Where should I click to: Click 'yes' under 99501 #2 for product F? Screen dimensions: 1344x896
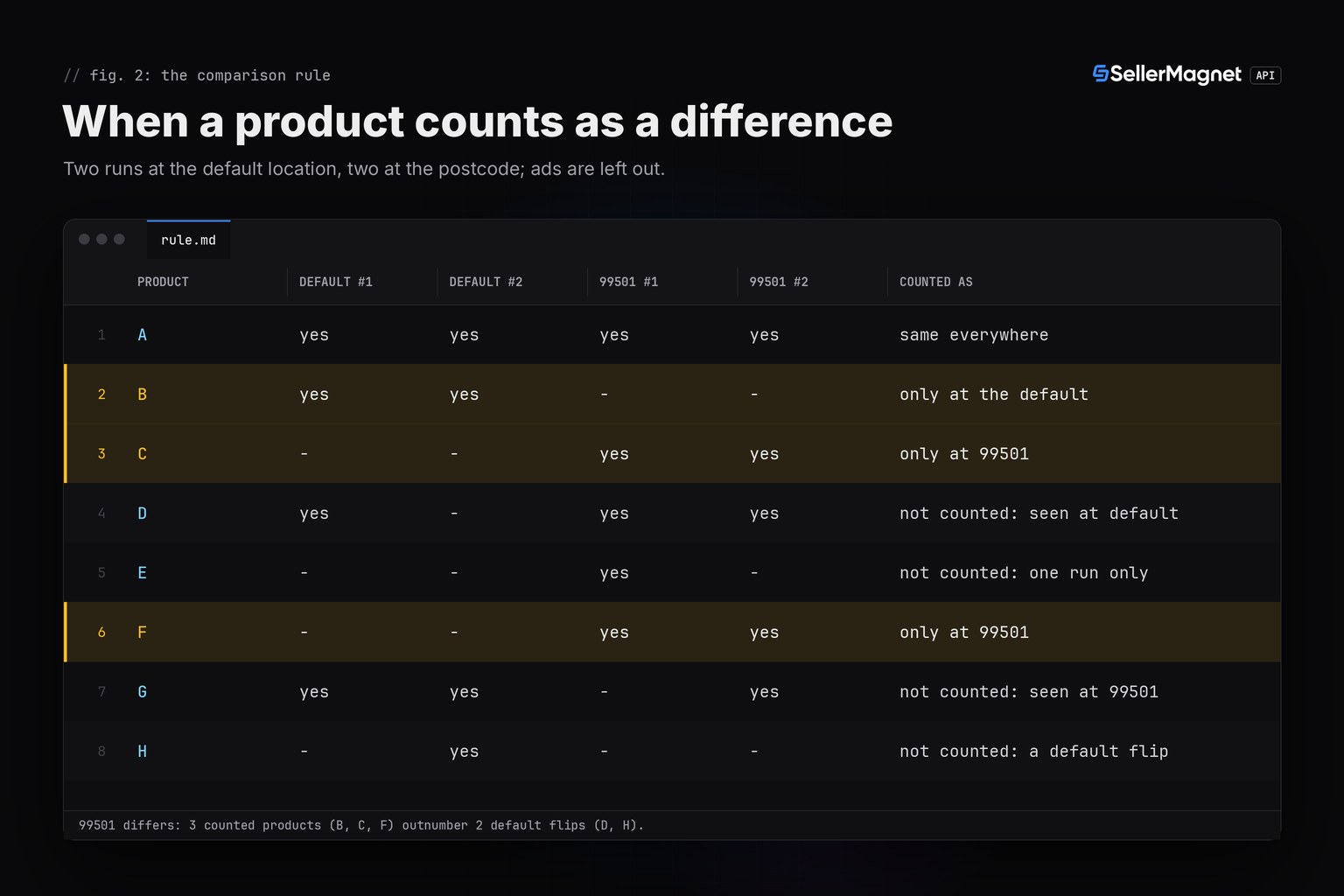764,633
